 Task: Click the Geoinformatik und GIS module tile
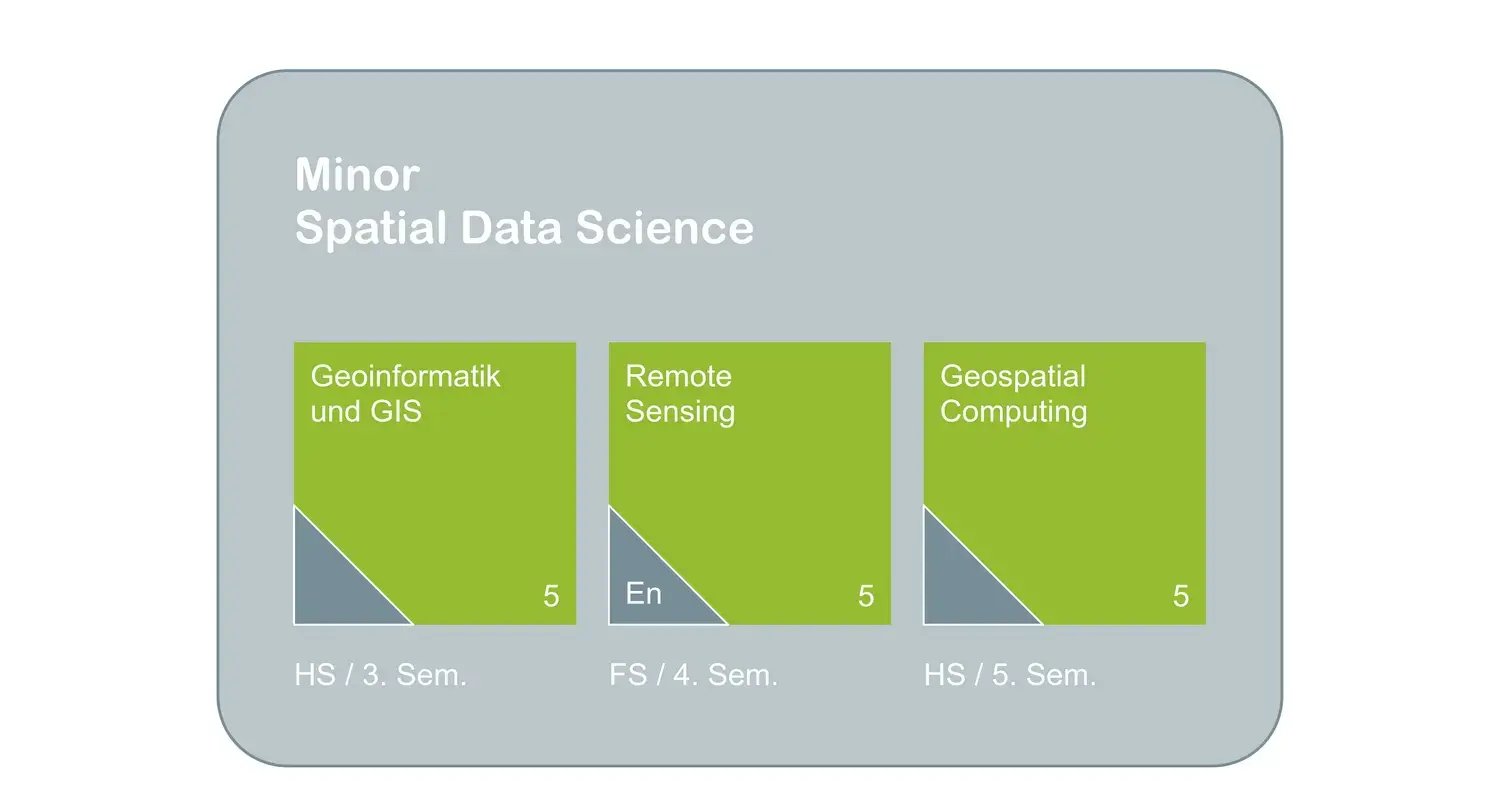[x=435, y=484]
